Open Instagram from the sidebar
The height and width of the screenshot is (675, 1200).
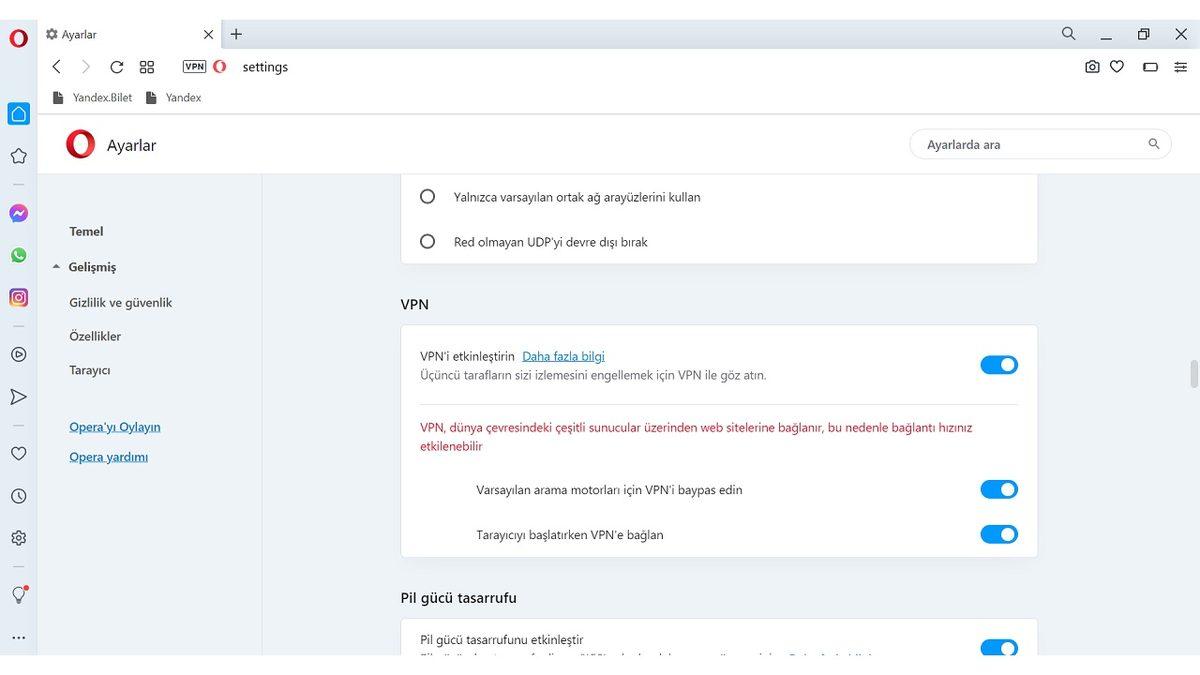pyautogui.click(x=18, y=297)
